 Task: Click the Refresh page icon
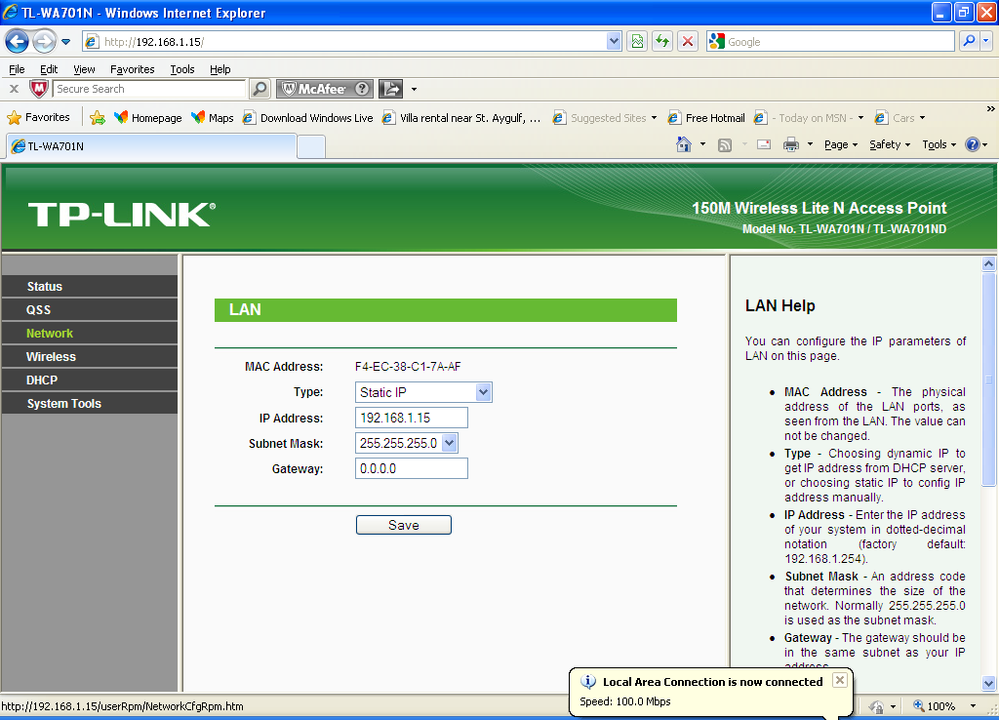click(x=663, y=42)
